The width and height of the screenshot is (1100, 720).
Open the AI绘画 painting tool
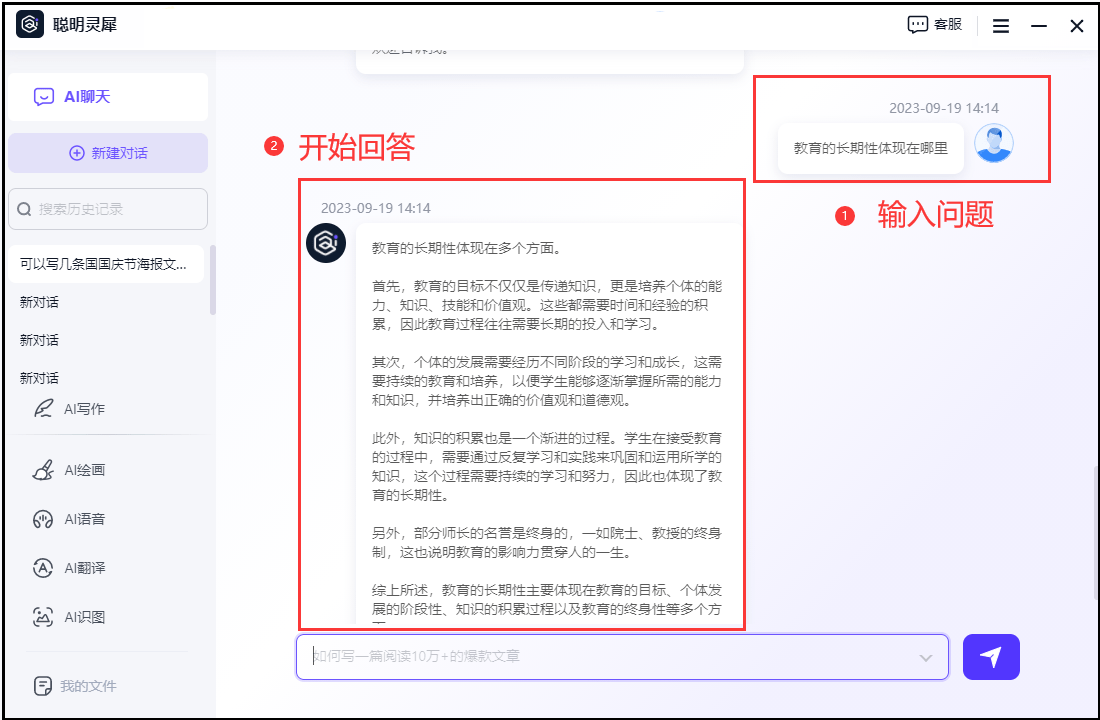pyautogui.click(x=84, y=470)
